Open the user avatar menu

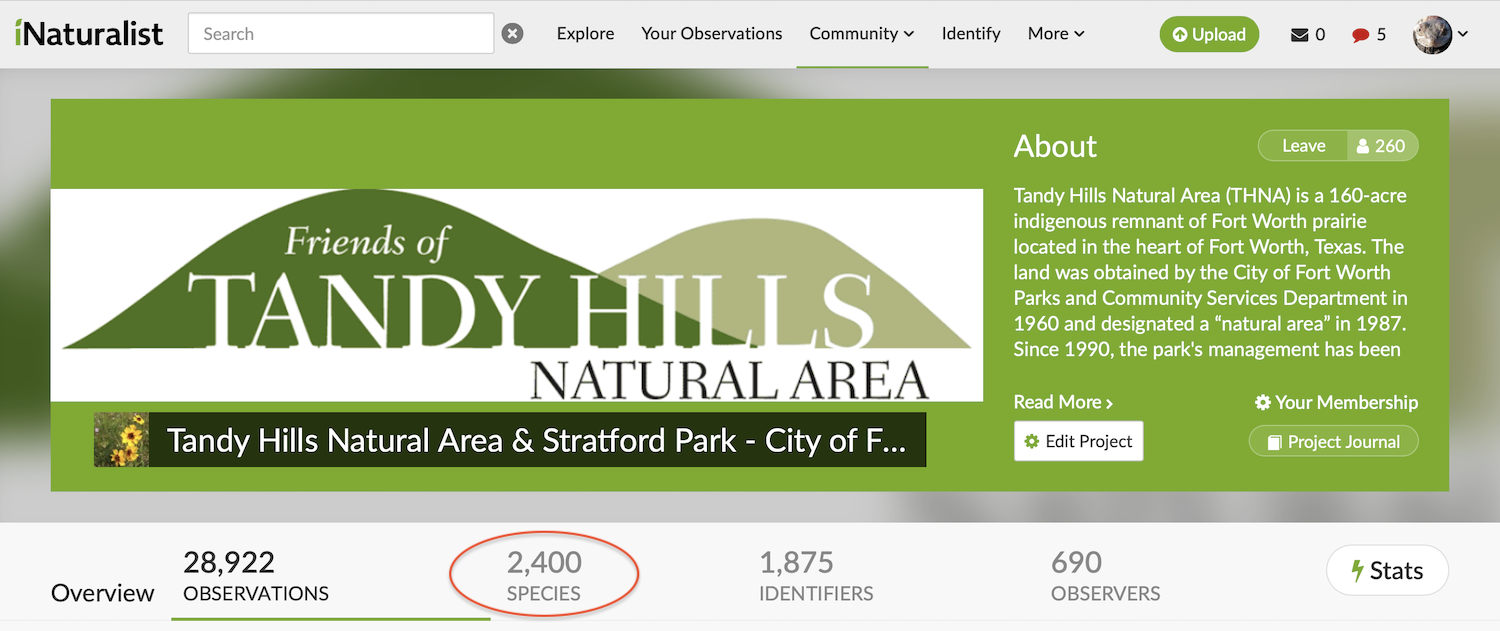[1440, 34]
